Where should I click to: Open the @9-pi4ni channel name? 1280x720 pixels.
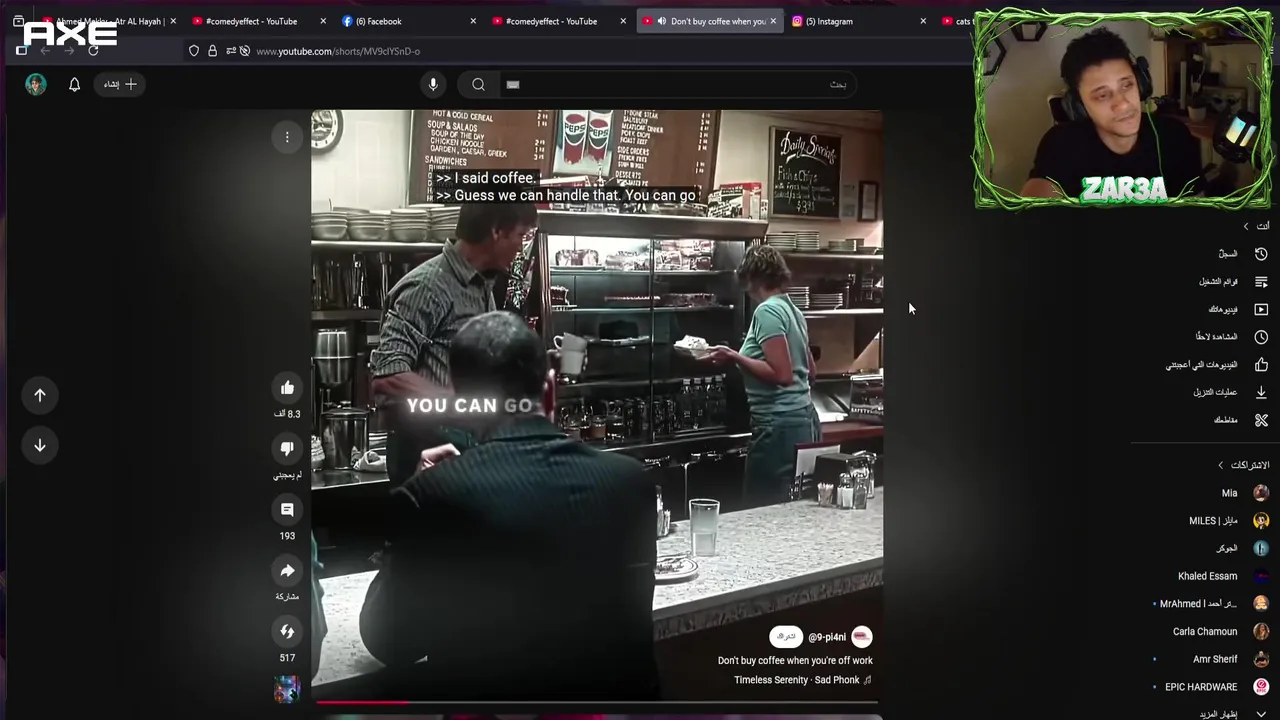[x=827, y=637]
